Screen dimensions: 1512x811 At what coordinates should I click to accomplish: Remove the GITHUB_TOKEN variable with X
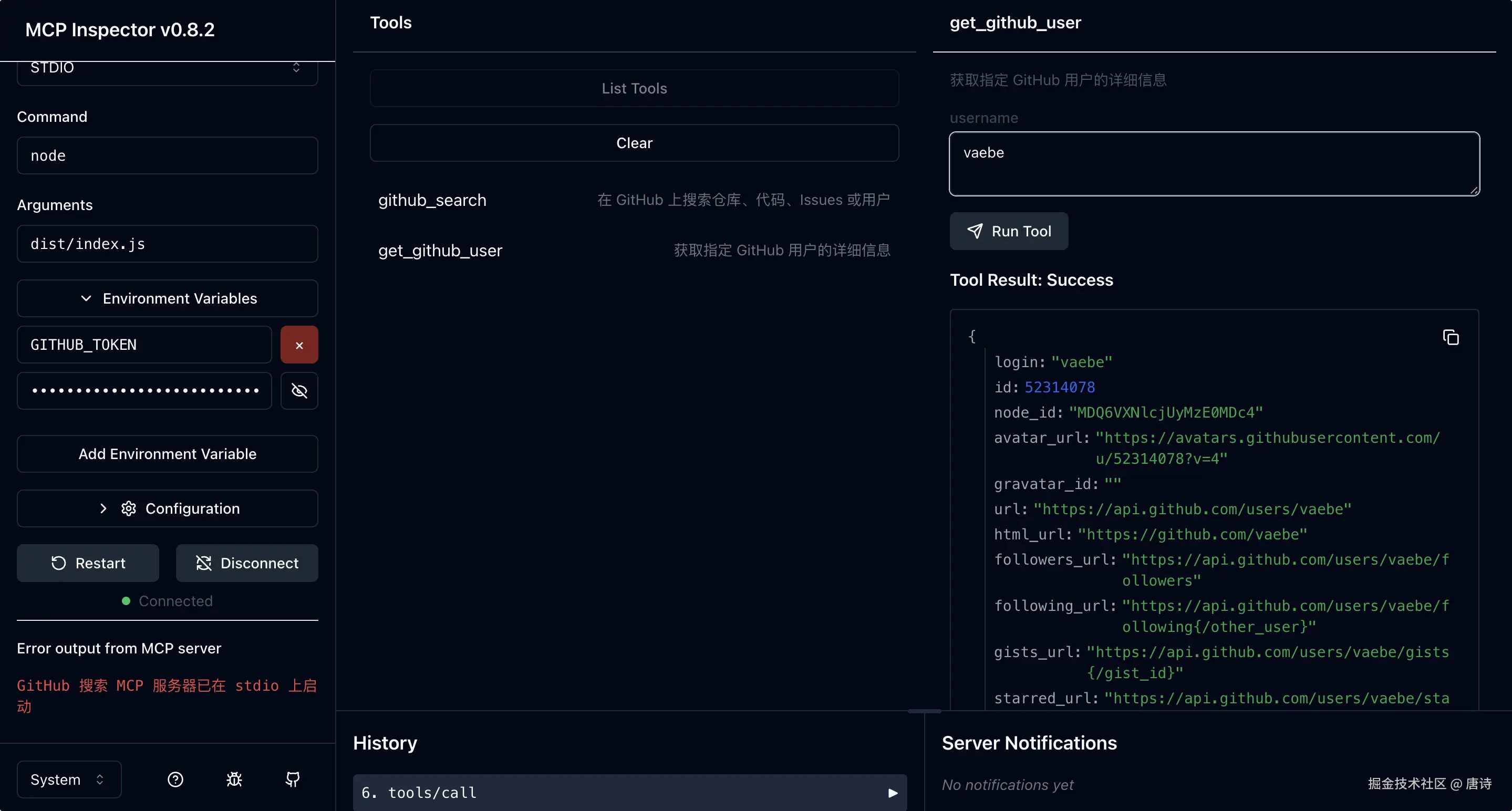click(299, 345)
